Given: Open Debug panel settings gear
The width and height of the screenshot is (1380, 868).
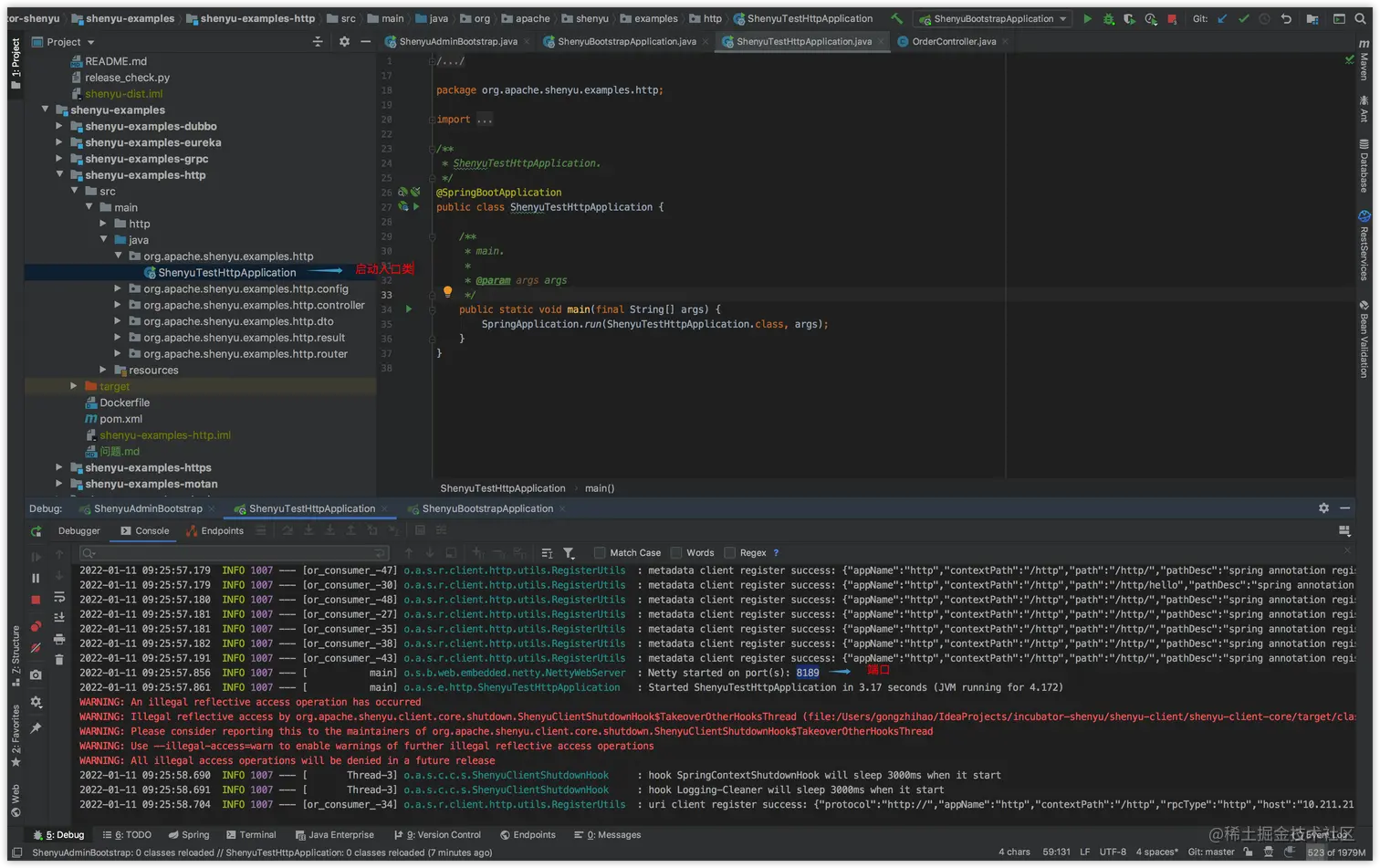Looking at the screenshot, I should [1323, 508].
